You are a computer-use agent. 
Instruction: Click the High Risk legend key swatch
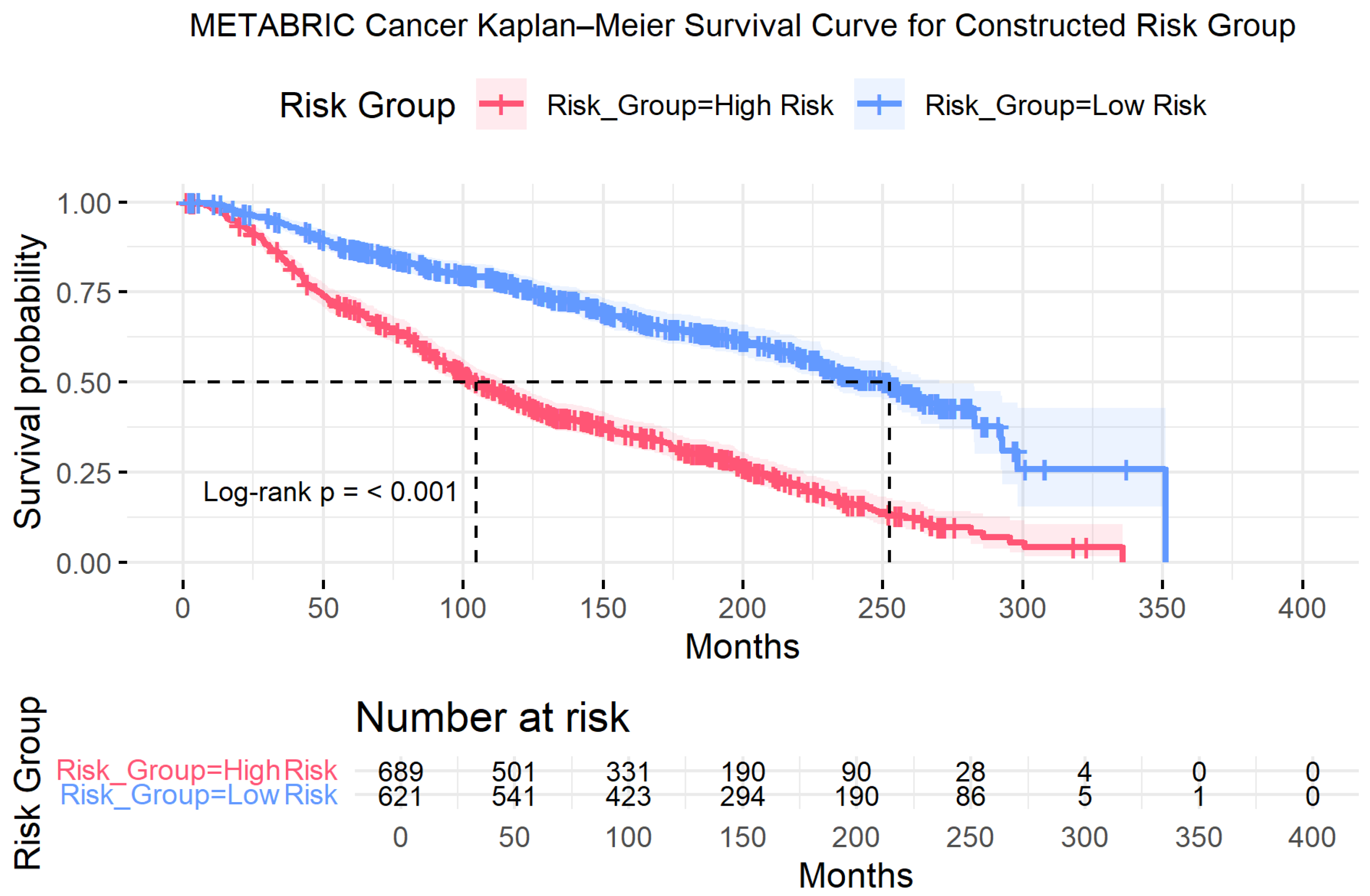(501, 104)
